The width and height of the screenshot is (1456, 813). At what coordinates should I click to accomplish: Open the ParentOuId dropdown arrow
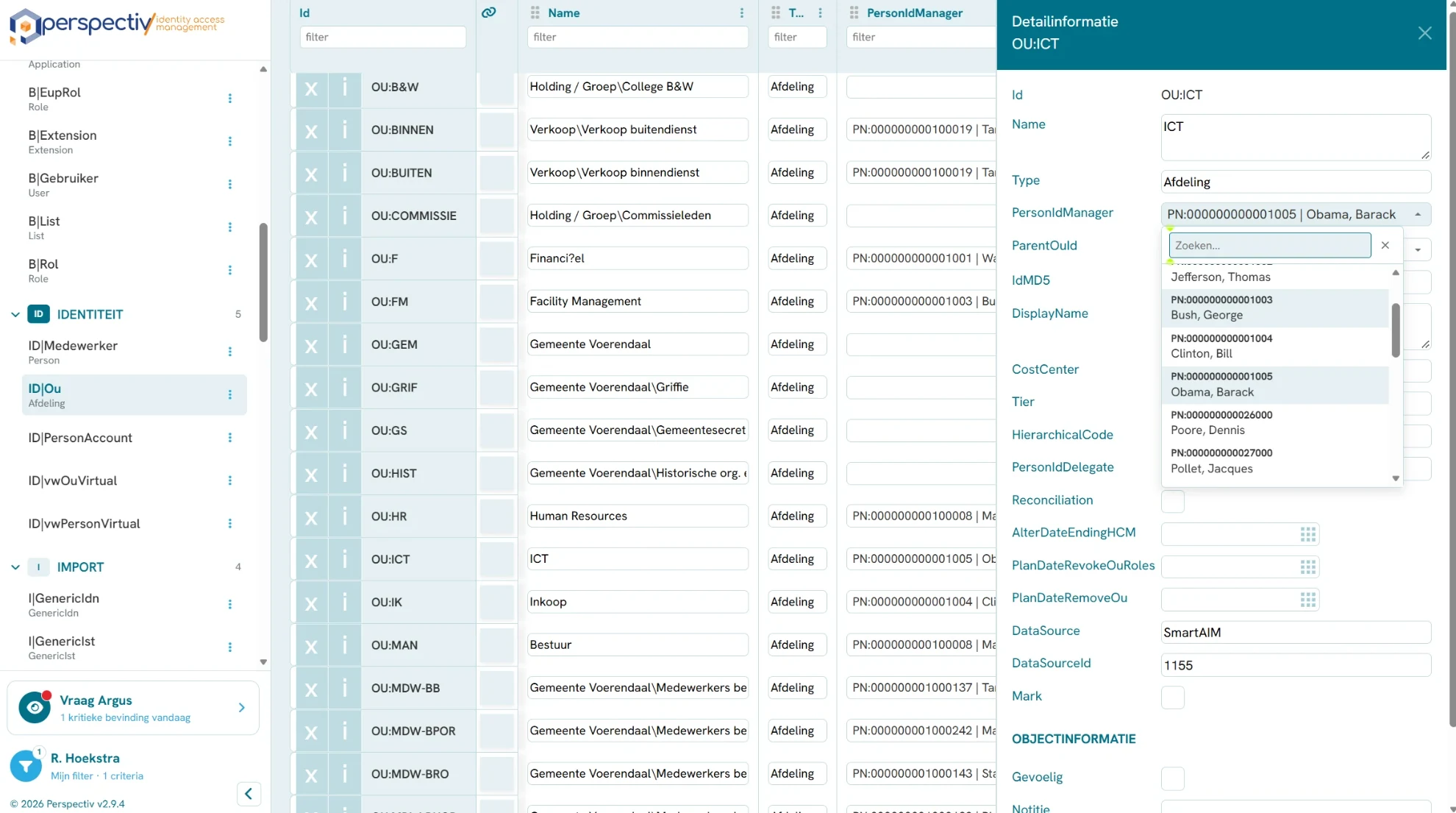pyautogui.click(x=1418, y=249)
